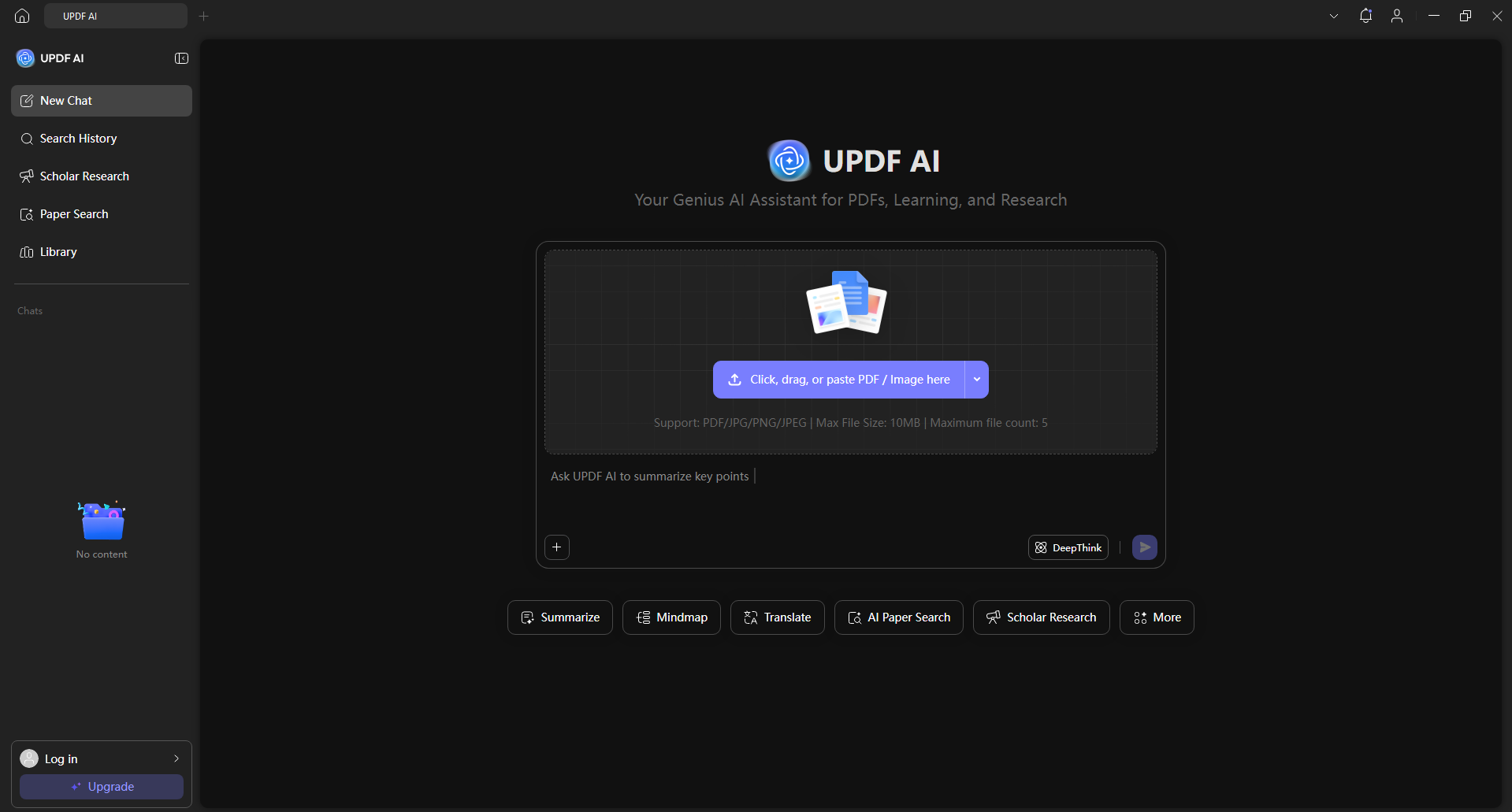Click the upload PDF / Image button
This screenshot has width=1512, height=812.
pyautogui.click(x=838, y=380)
